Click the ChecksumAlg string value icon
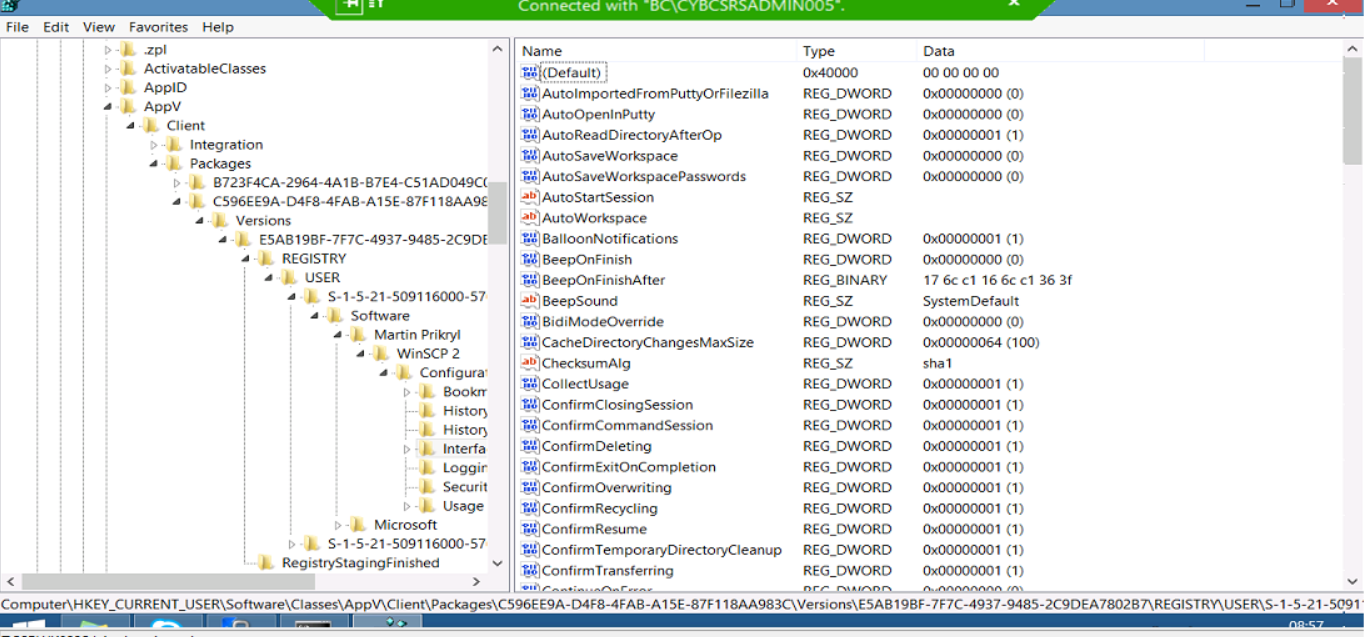Viewport: 1365px width, 637px height. click(x=530, y=363)
